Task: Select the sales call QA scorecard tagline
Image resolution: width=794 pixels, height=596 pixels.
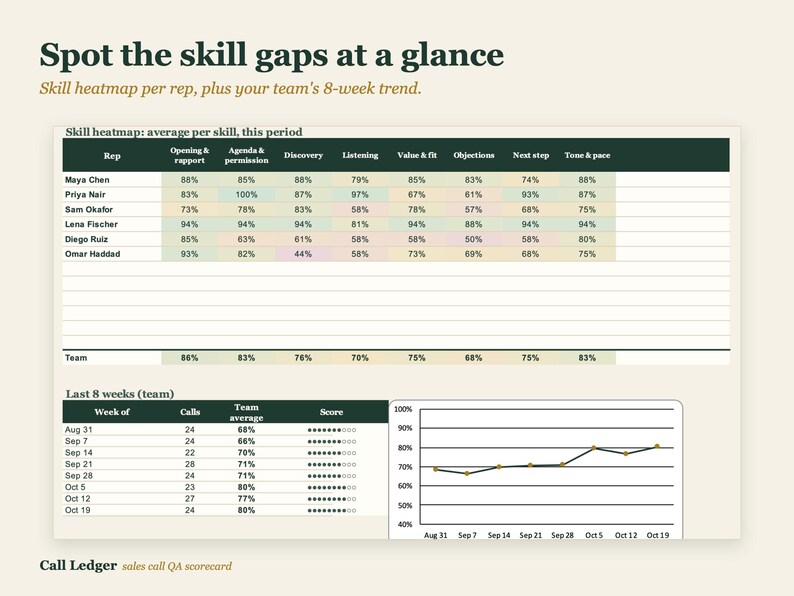Action: [177, 566]
